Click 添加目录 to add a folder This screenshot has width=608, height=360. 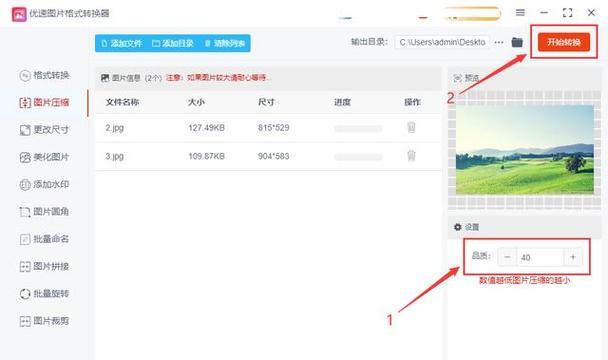173,43
